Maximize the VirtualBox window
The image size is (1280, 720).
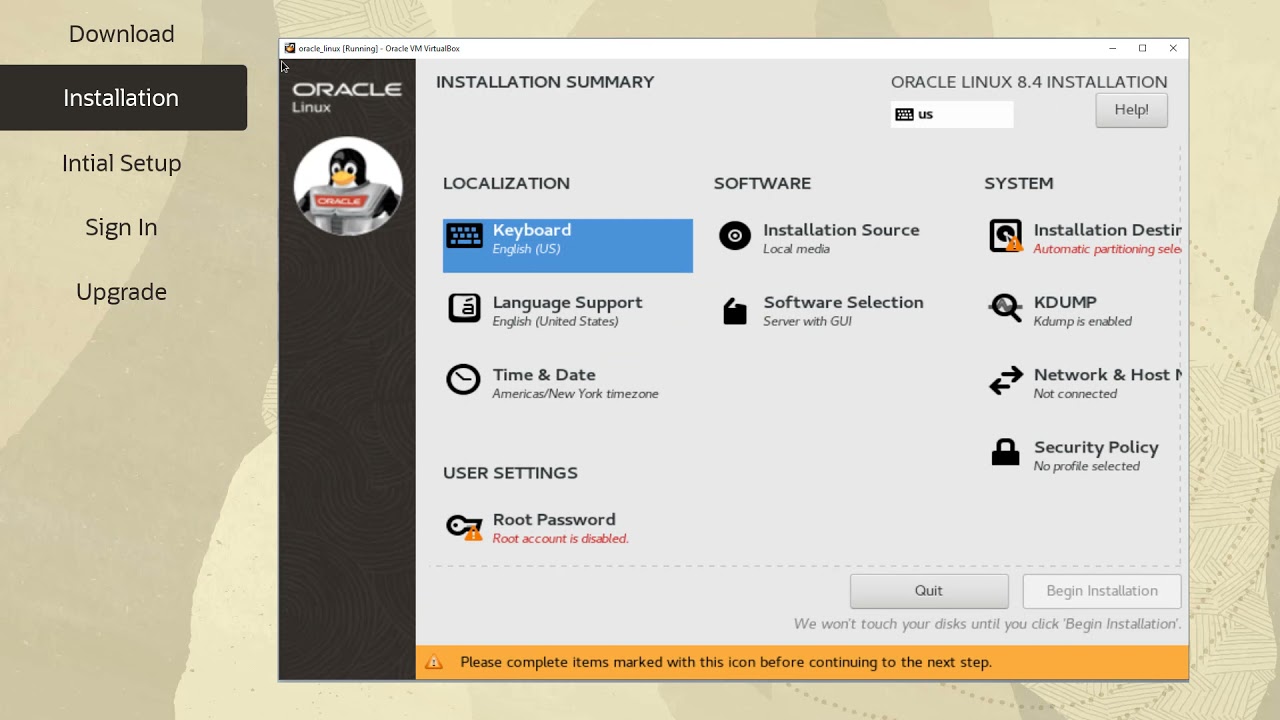1142,48
